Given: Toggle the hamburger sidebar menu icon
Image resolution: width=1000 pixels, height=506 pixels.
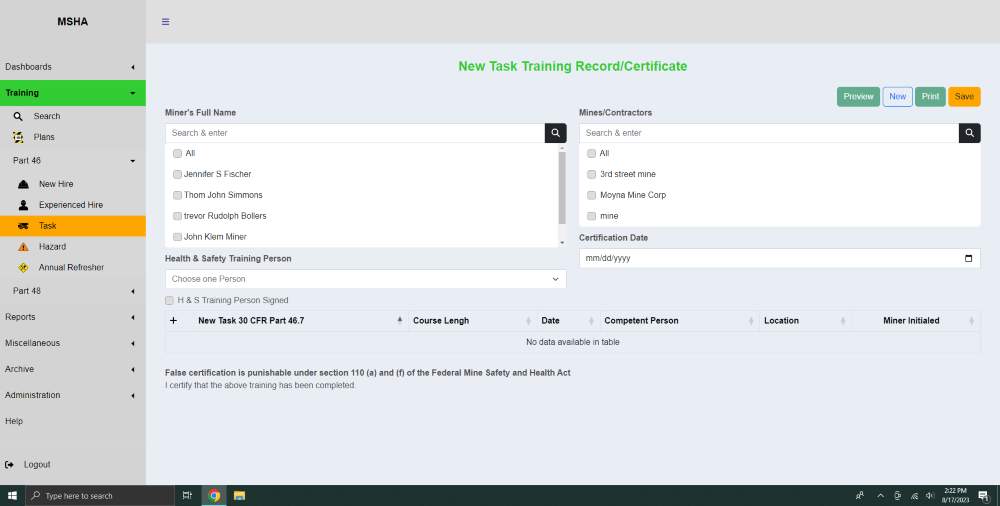Looking at the screenshot, I should click(x=165, y=22).
